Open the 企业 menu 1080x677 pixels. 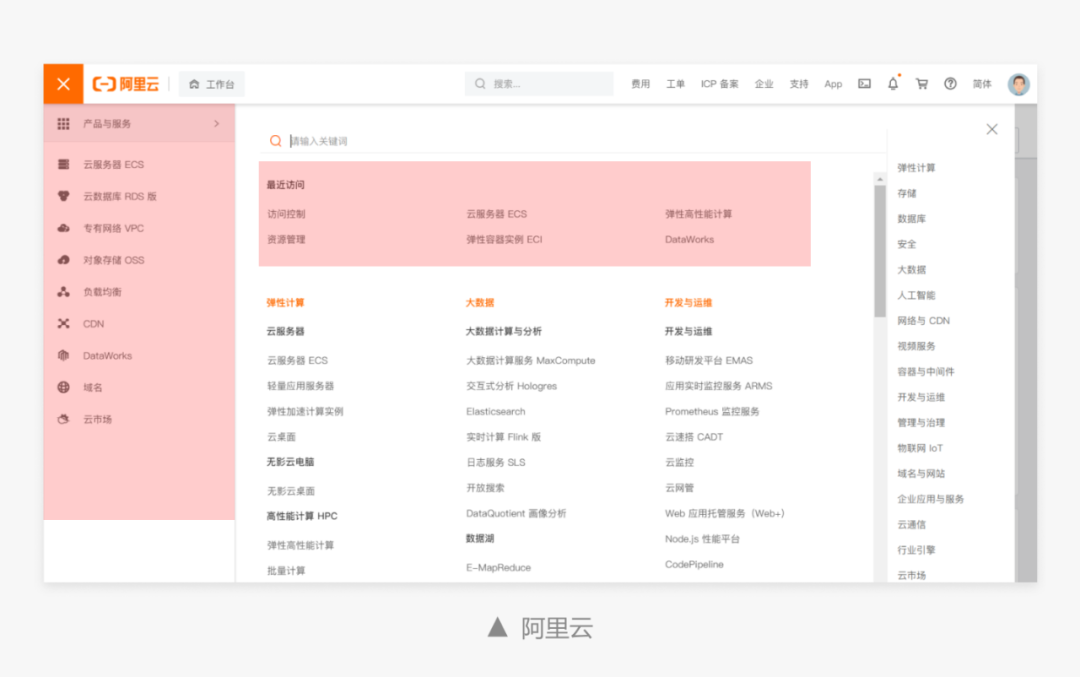pos(764,84)
